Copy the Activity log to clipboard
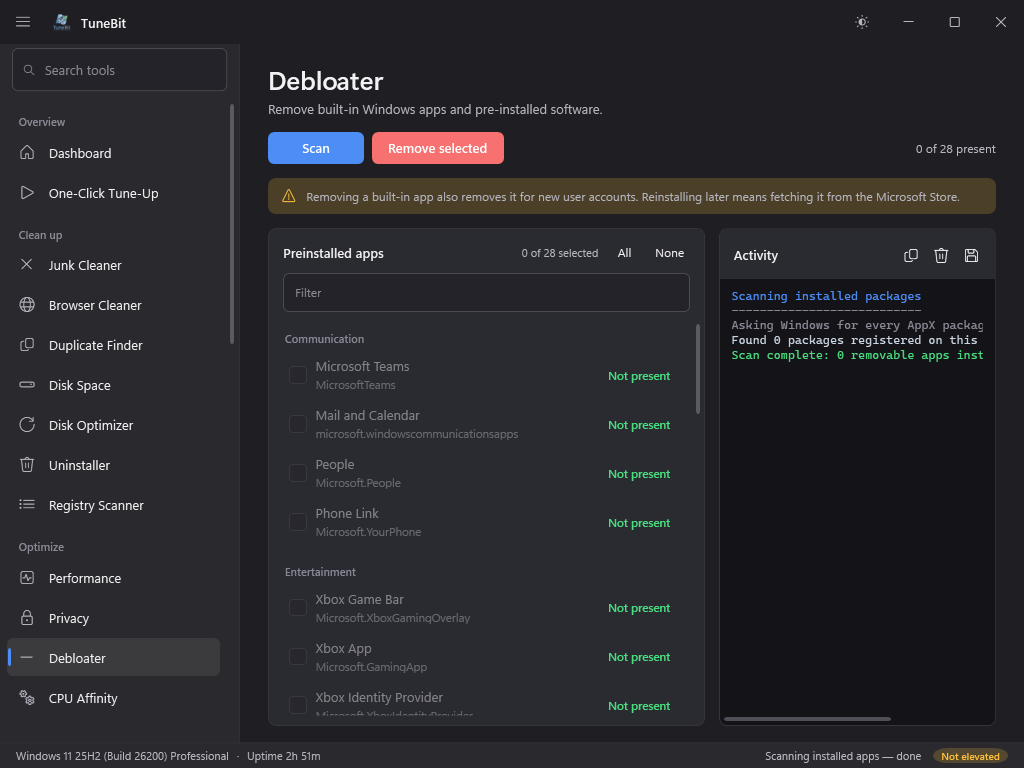1024x768 pixels. pyautogui.click(x=910, y=255)
